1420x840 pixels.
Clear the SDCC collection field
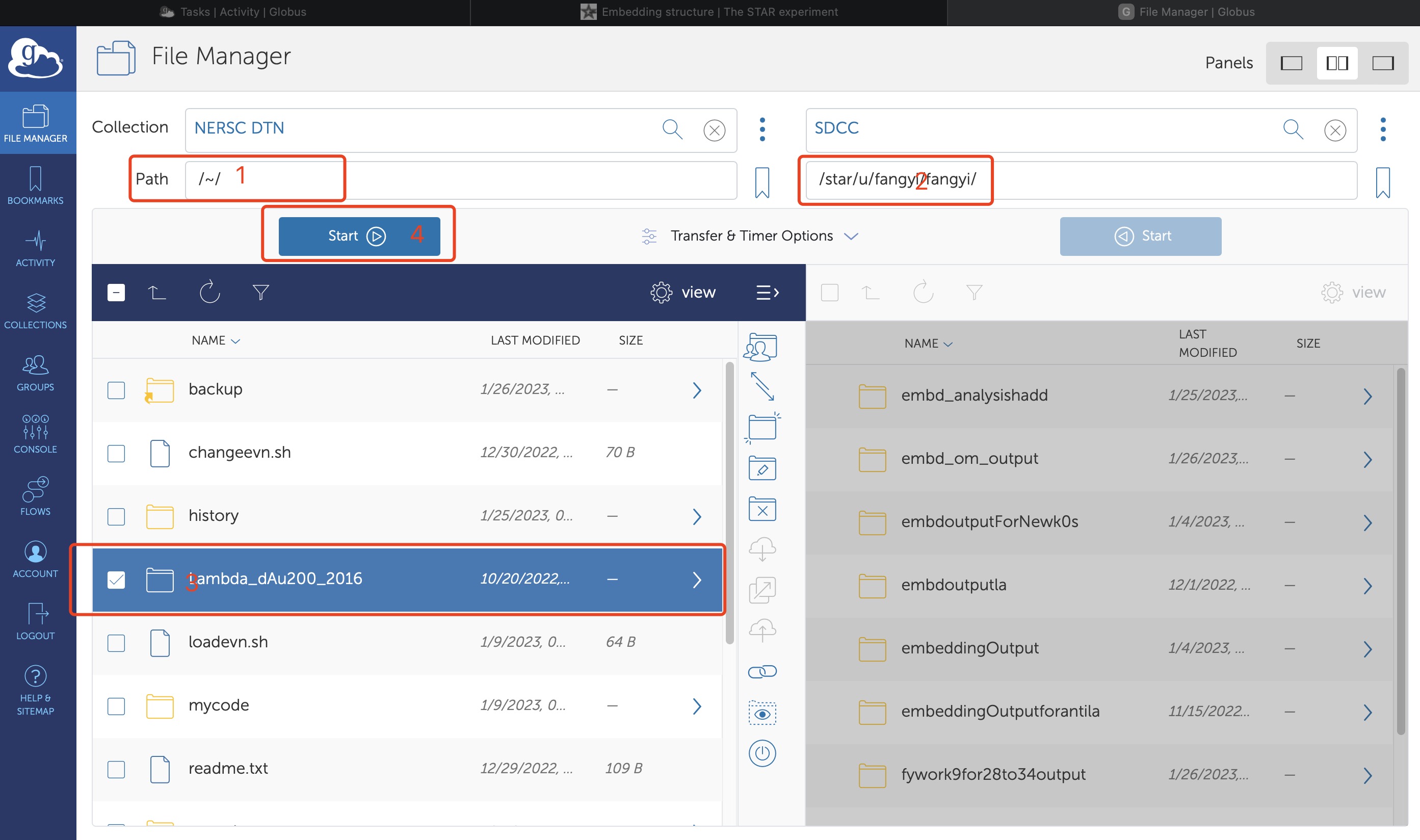point(1335,130)
